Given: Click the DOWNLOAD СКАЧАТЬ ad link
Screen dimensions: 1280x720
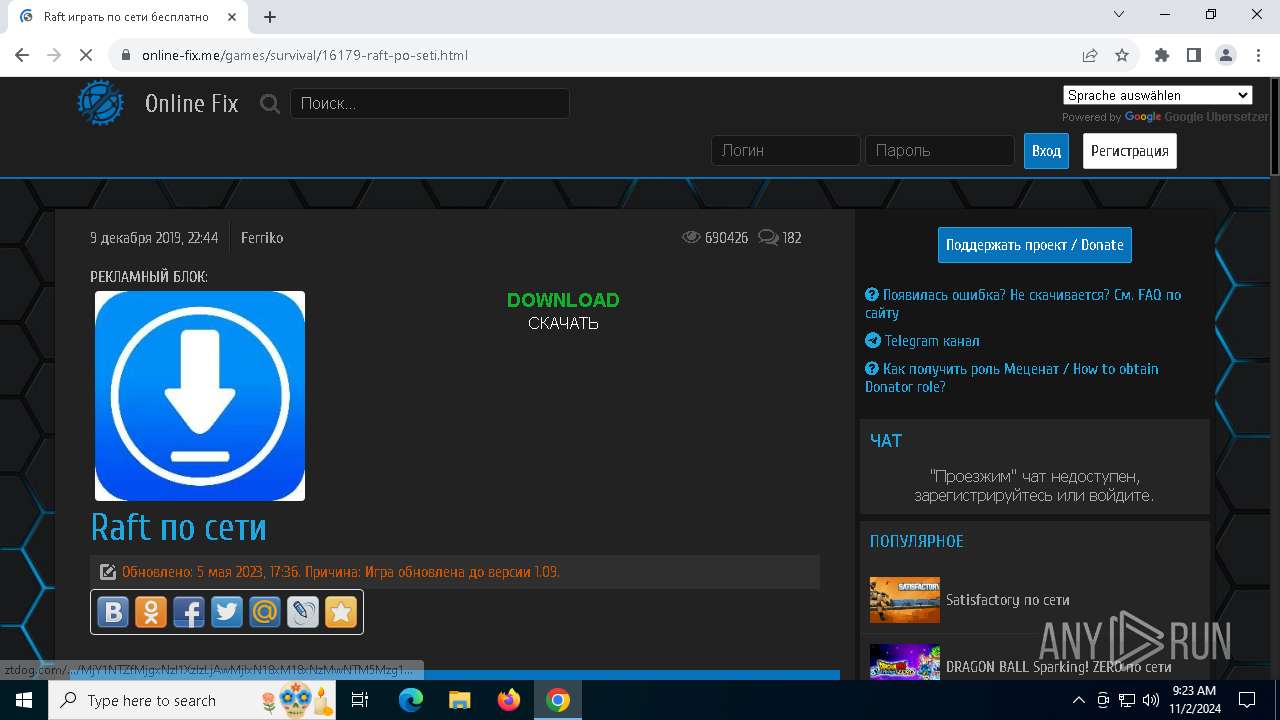Looking at the screenshot, I should pyautogui.click(x=563, y=311).
